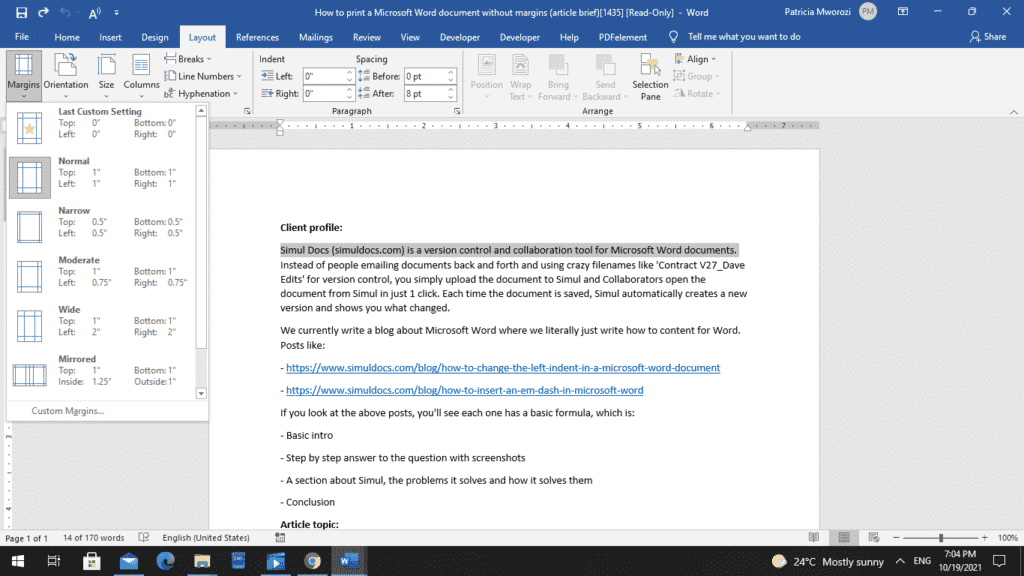Switch to Print Layout view
Image resolution: width=1024 pixels, height=576 pixels.
pos(844,537)
